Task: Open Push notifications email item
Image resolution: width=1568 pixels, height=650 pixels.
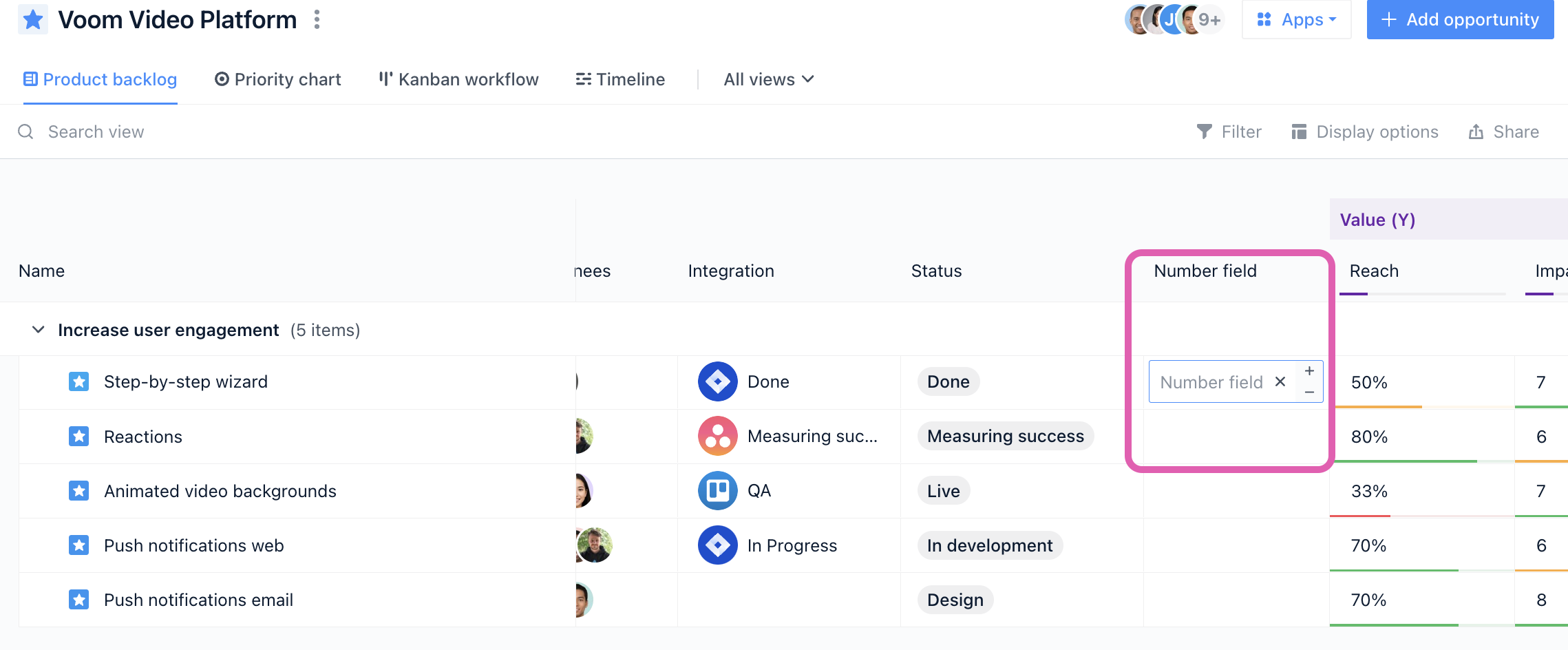Action: click(199, 600)
